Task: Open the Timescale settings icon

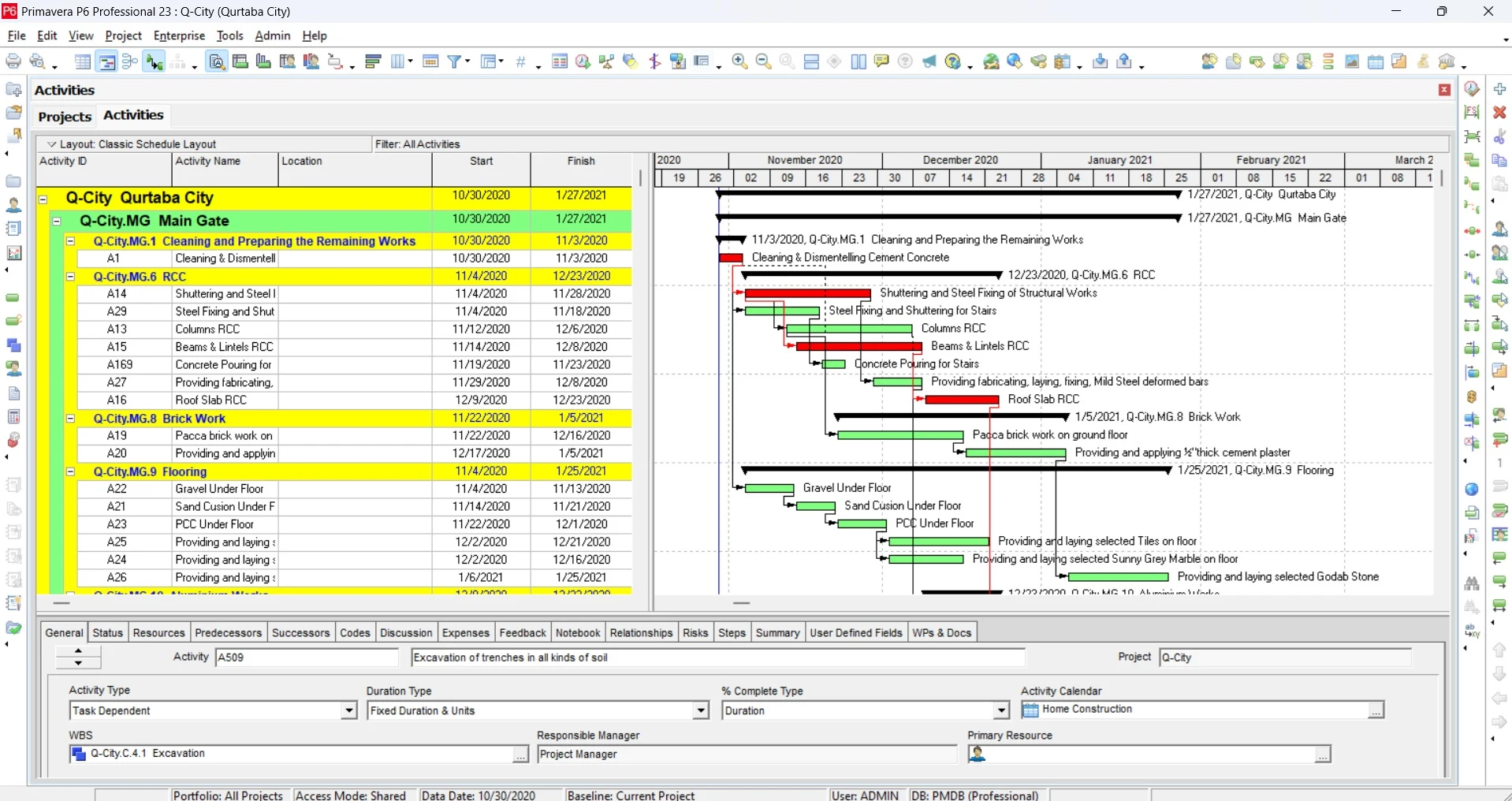Action: [430, 61]
